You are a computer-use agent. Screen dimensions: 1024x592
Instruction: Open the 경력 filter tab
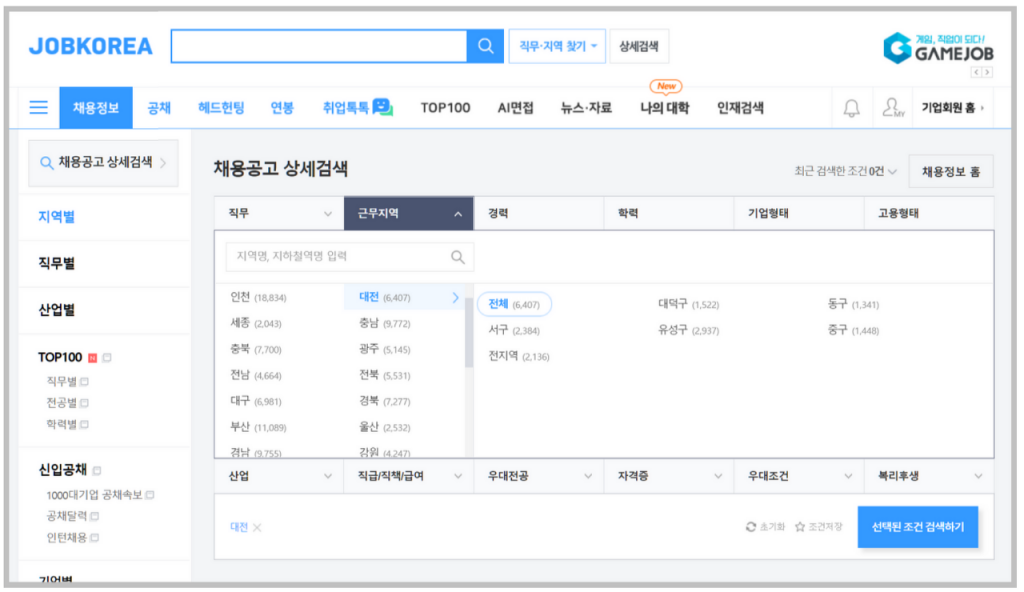[x=539, y=214]
